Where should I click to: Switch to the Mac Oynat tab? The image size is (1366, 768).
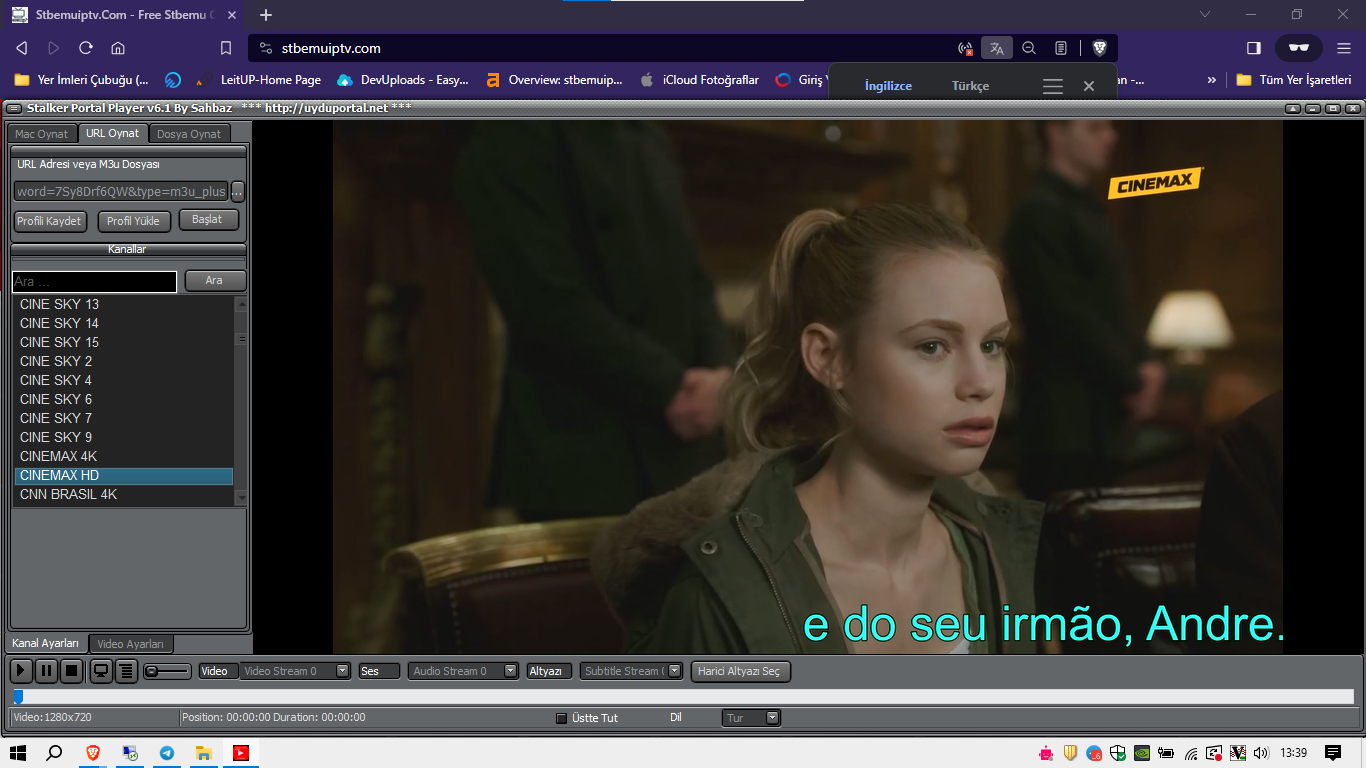(42, 134)
